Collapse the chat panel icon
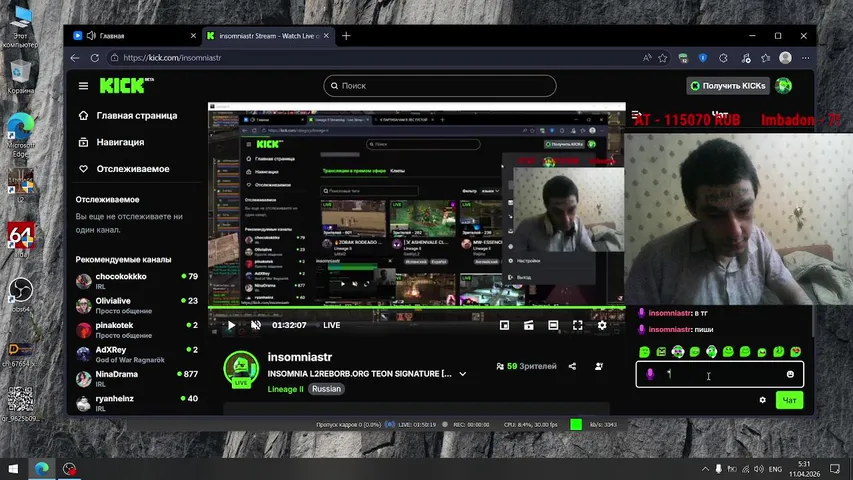Viewport: 853px width, 480px height. point(636,115)
